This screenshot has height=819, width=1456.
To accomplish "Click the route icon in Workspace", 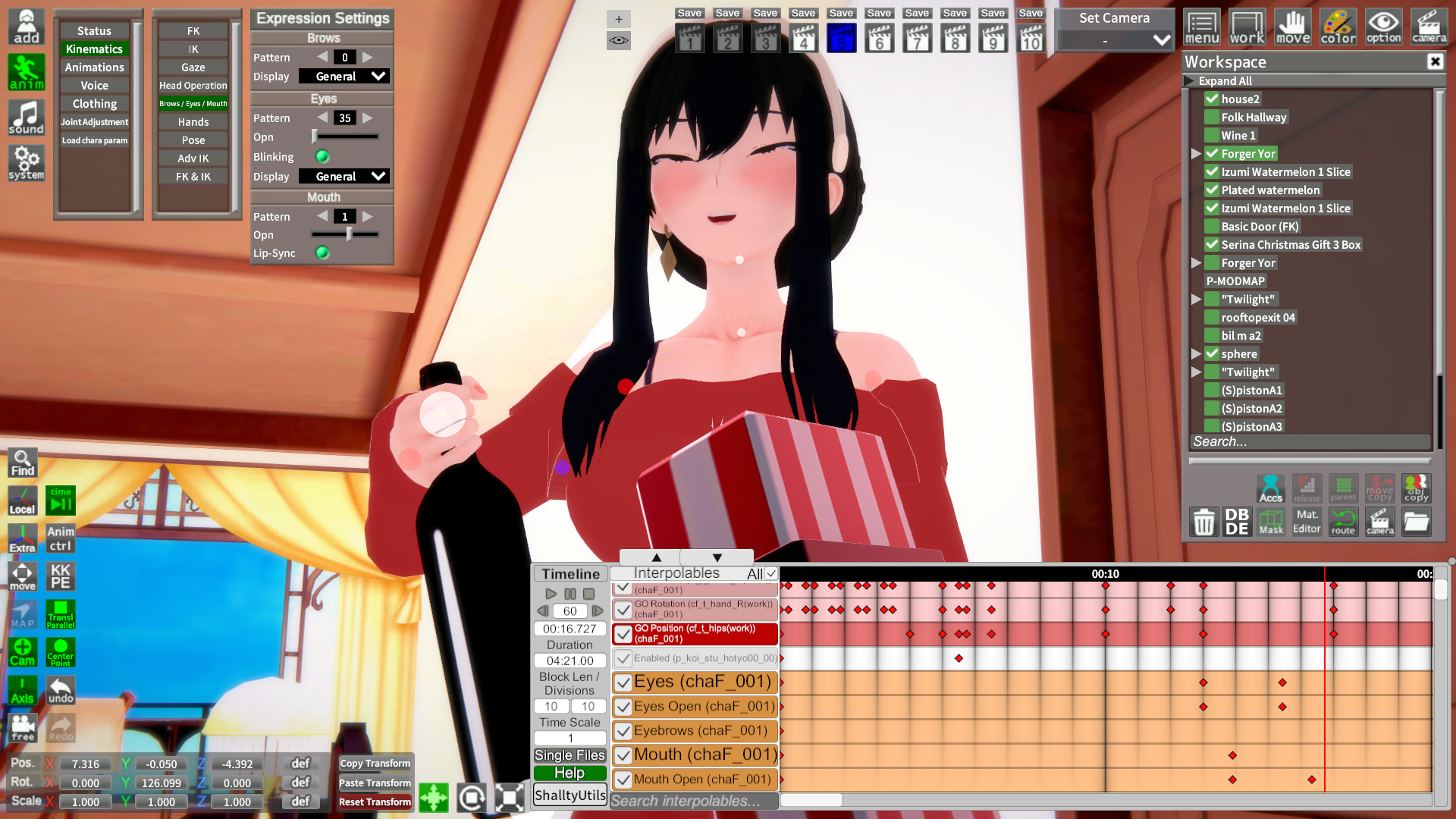I will click(x=1343, y=522).
